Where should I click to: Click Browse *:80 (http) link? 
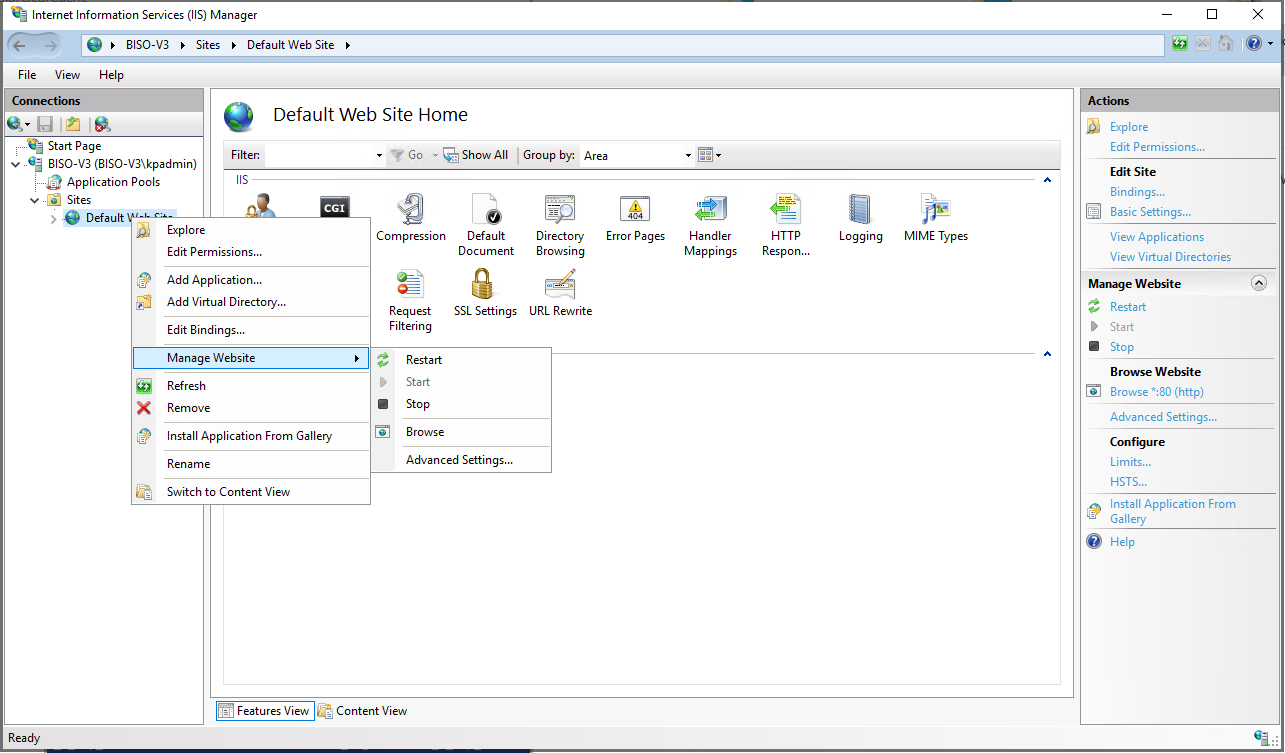coord(1157,392)
